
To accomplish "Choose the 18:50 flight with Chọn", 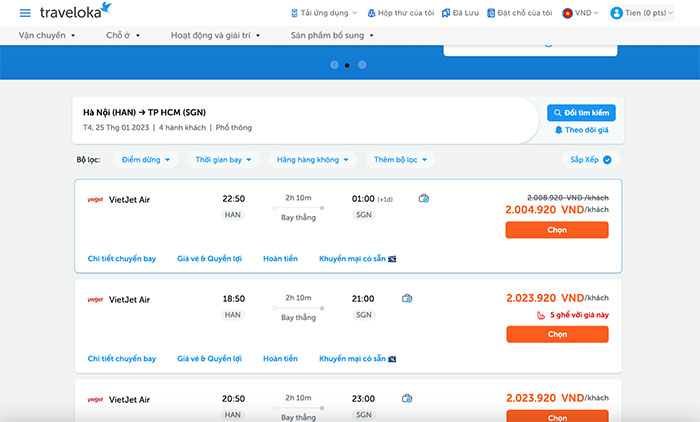I will tap(557, 334).
